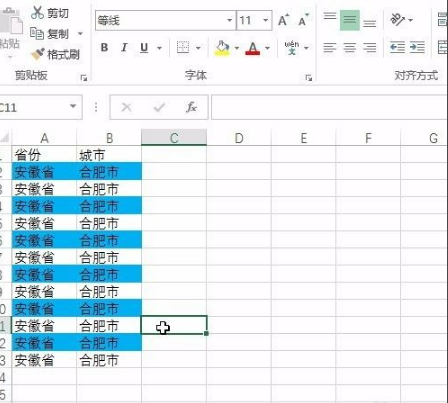This screenshot has width=448, height=403.
Task: Select column G header
Action: coord(424,138)
